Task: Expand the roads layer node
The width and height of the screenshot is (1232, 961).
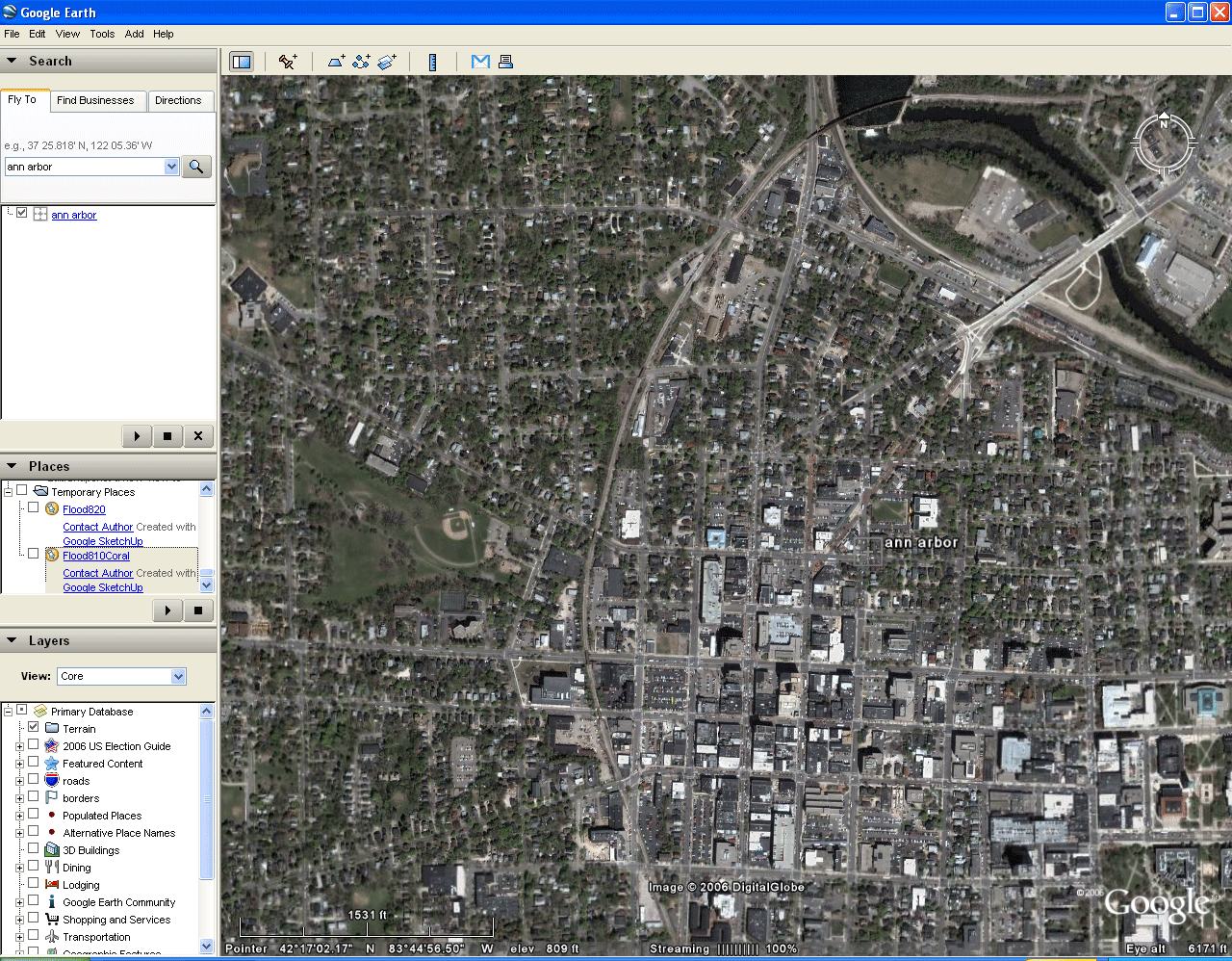Action: coord(19,781)
